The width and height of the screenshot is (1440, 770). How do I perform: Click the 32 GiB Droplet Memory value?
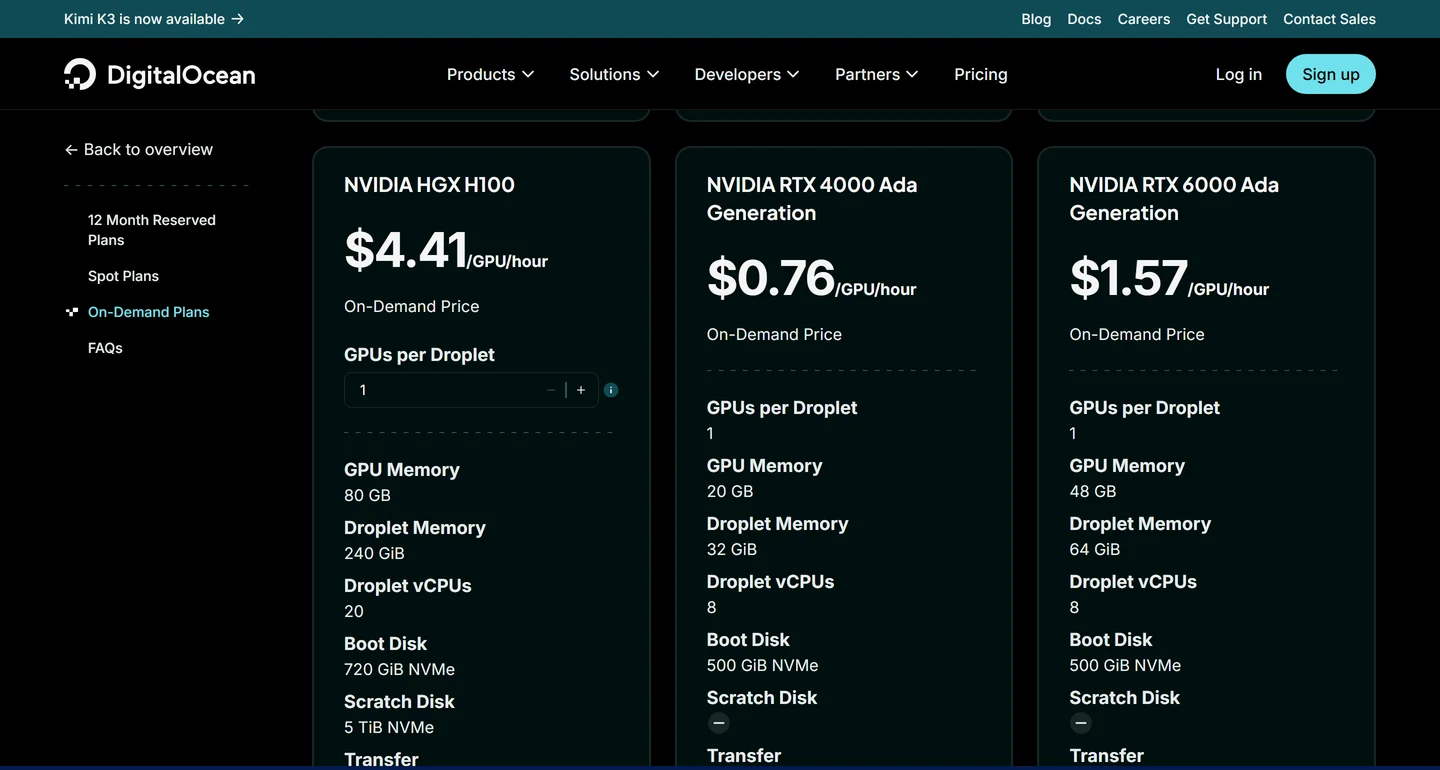click(732, 549)
